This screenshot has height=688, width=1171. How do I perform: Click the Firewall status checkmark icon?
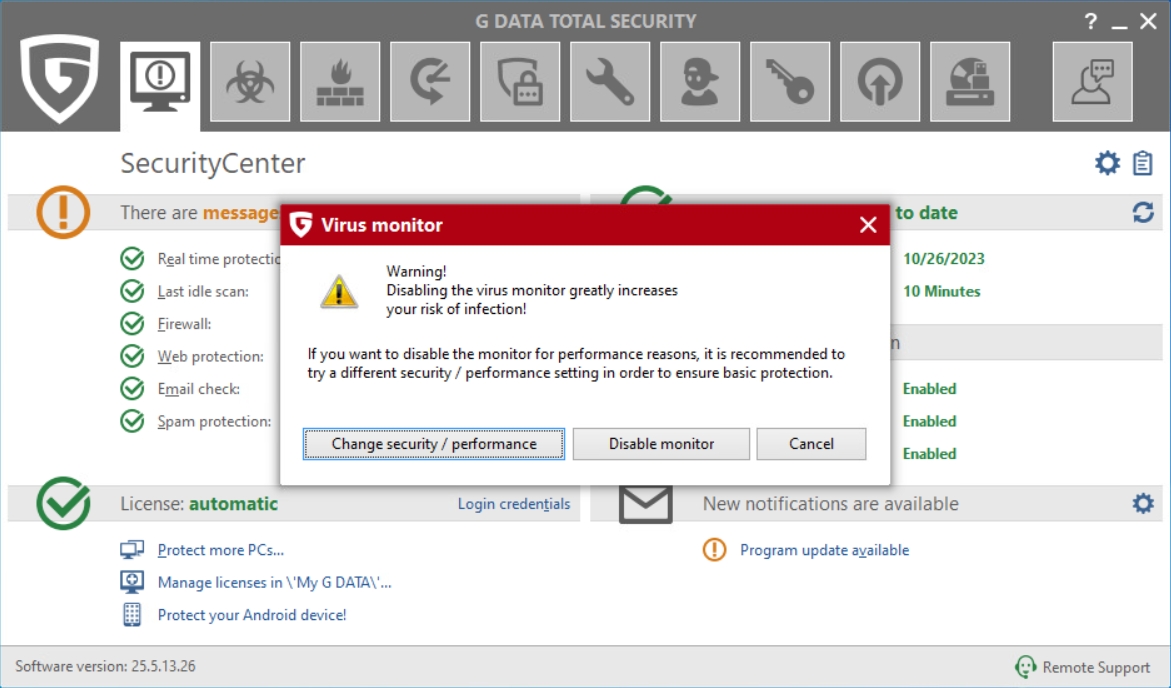click(132, 323)
